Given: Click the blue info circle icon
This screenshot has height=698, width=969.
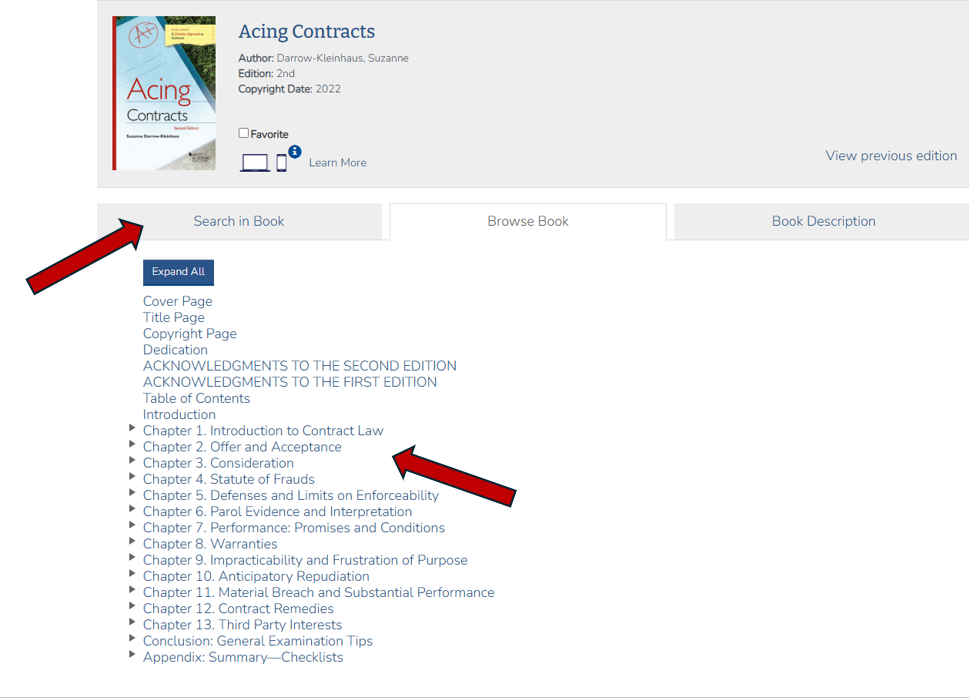Looking at the screenshot, I should (294, 152).
